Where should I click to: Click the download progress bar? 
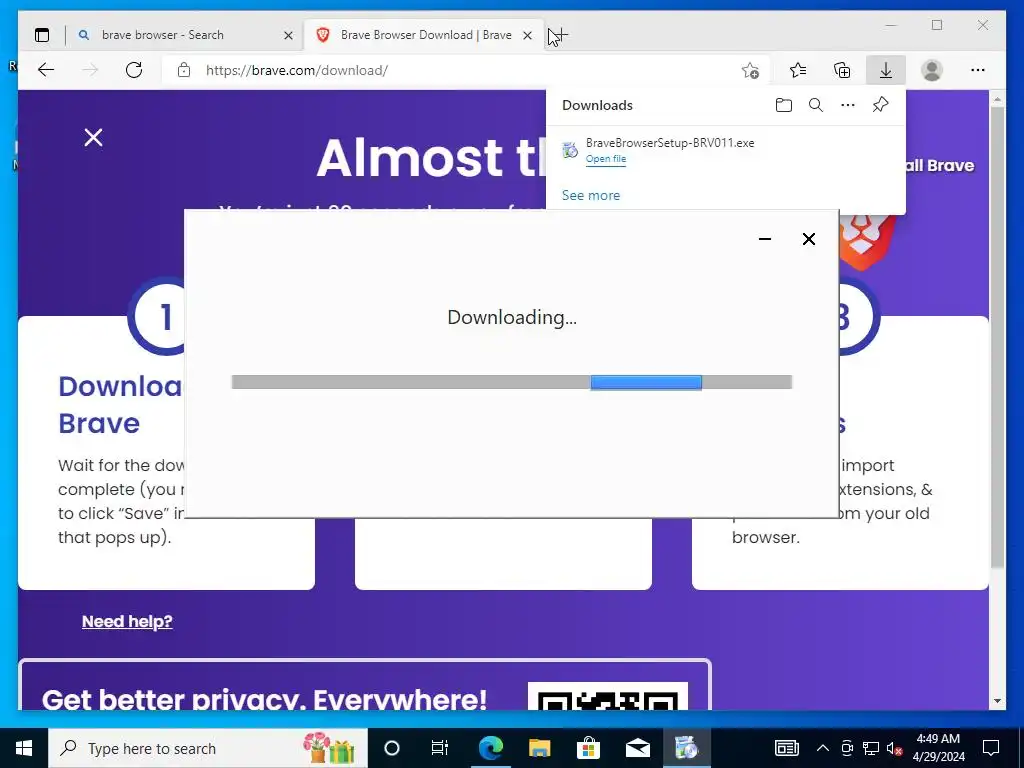tap(512, 382)
